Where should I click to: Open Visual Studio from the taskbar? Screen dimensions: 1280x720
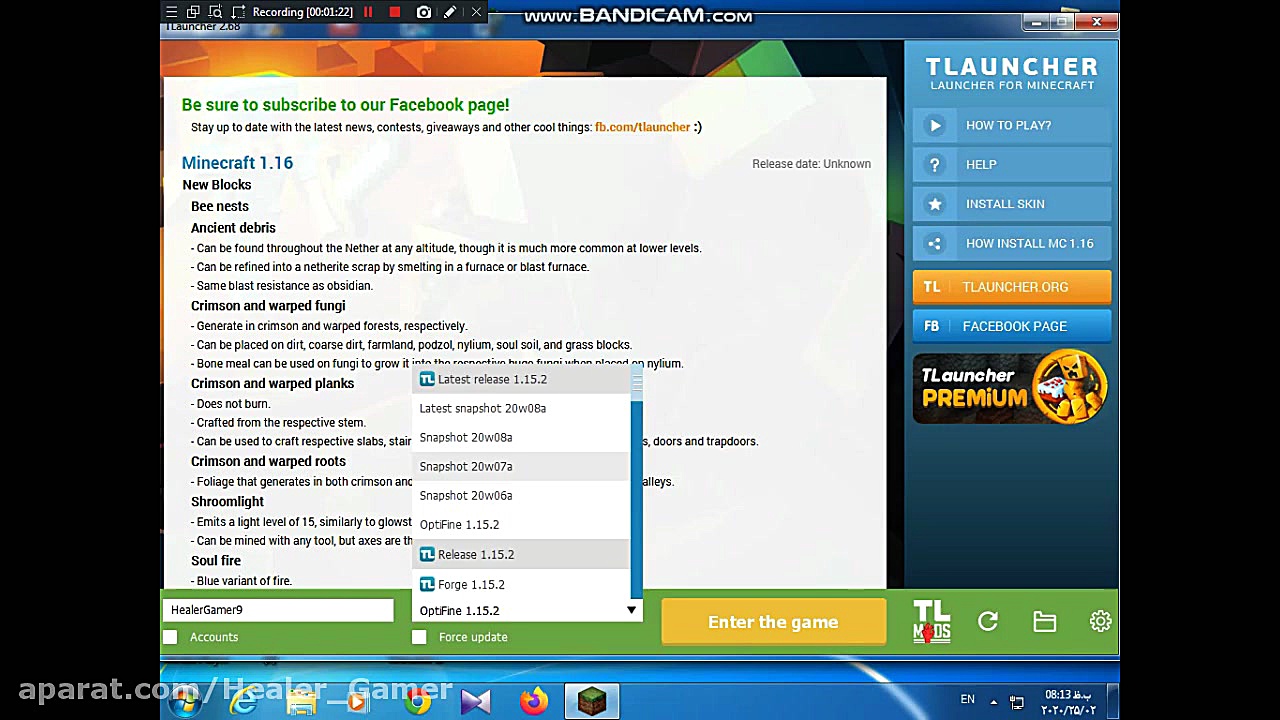(x=476, y=701)
